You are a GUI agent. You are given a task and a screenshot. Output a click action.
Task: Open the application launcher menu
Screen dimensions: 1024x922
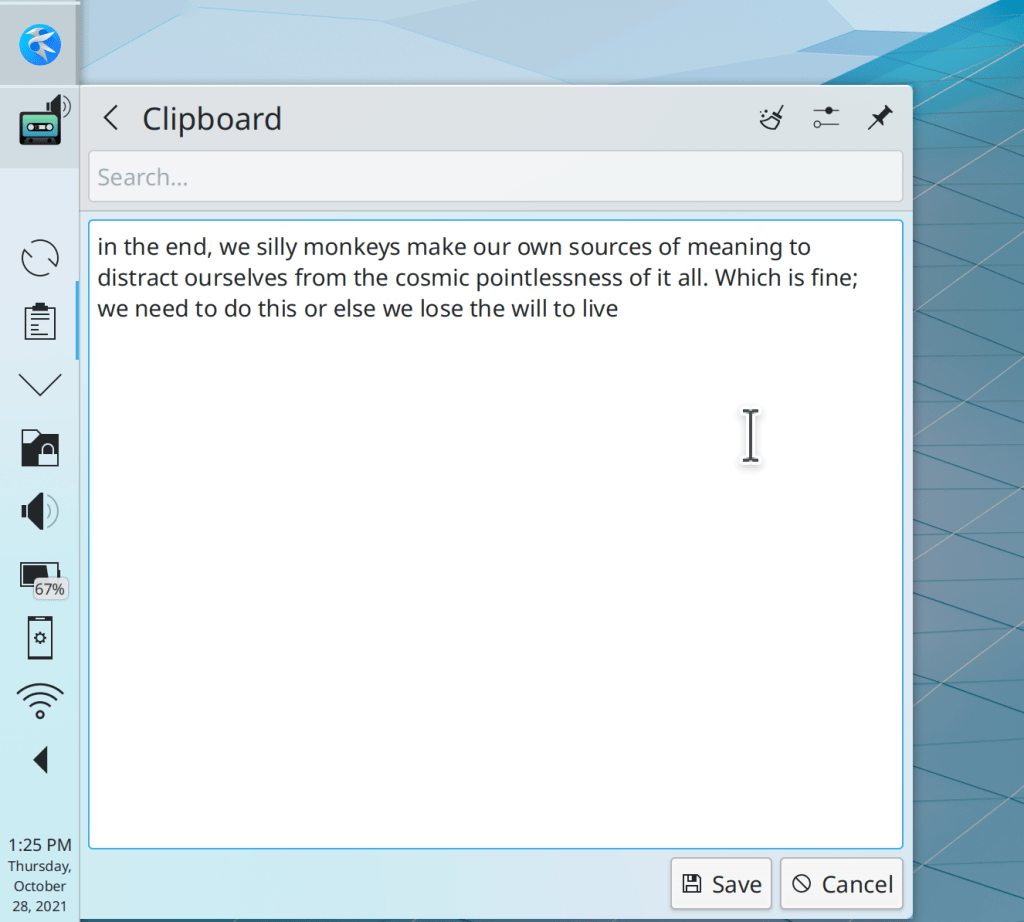(40, 43)
